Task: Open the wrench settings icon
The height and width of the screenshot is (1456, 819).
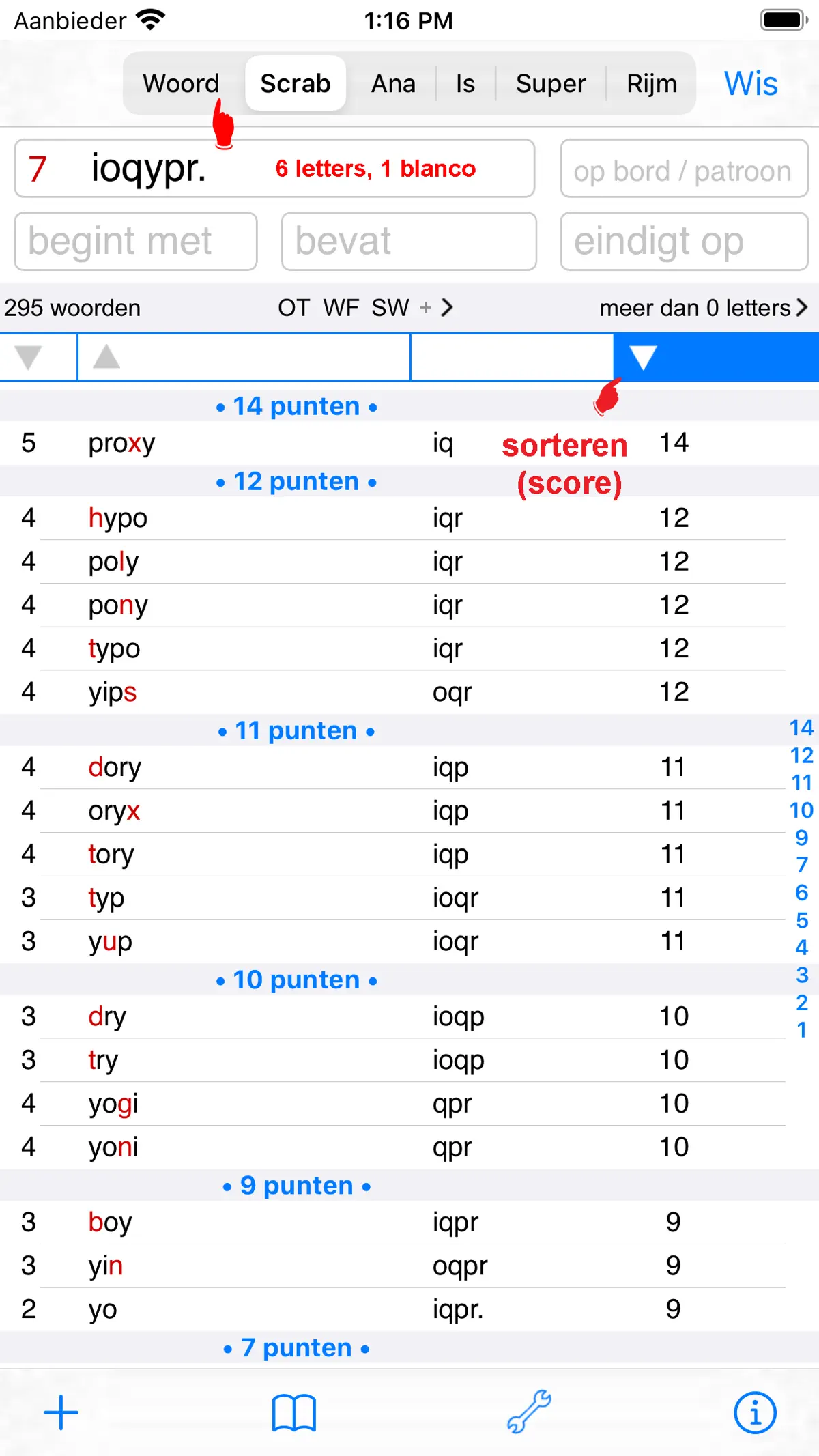Action: click(x=529, y=1411)
